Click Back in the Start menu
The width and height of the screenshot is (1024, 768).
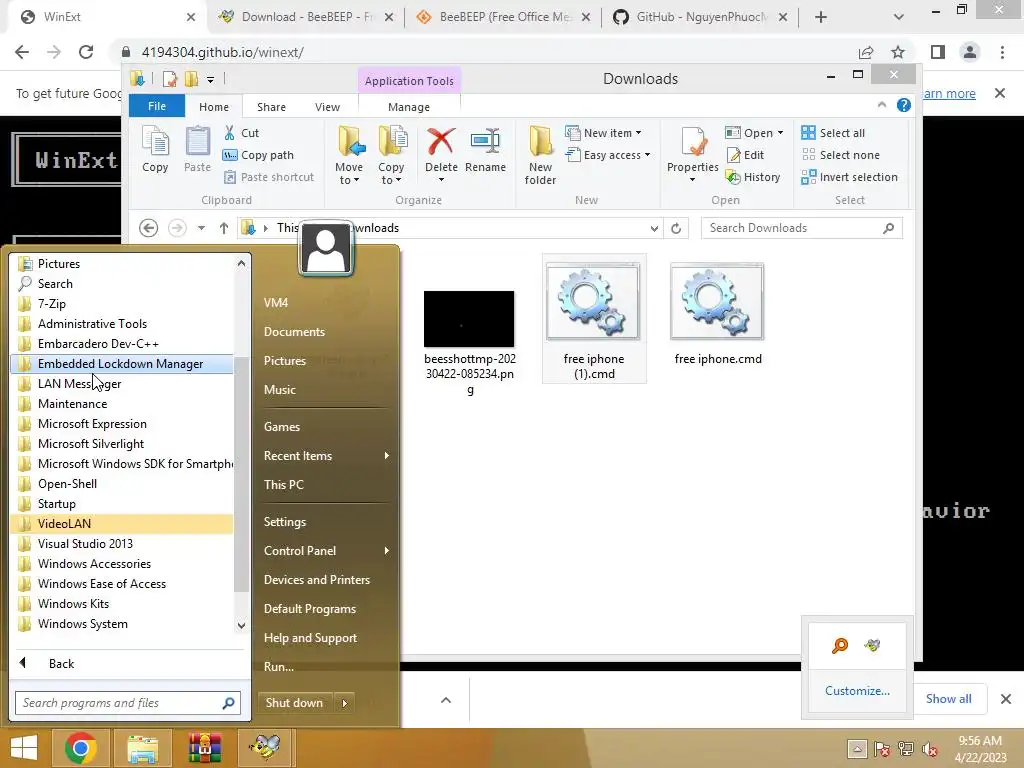click(x=61, y=664)
